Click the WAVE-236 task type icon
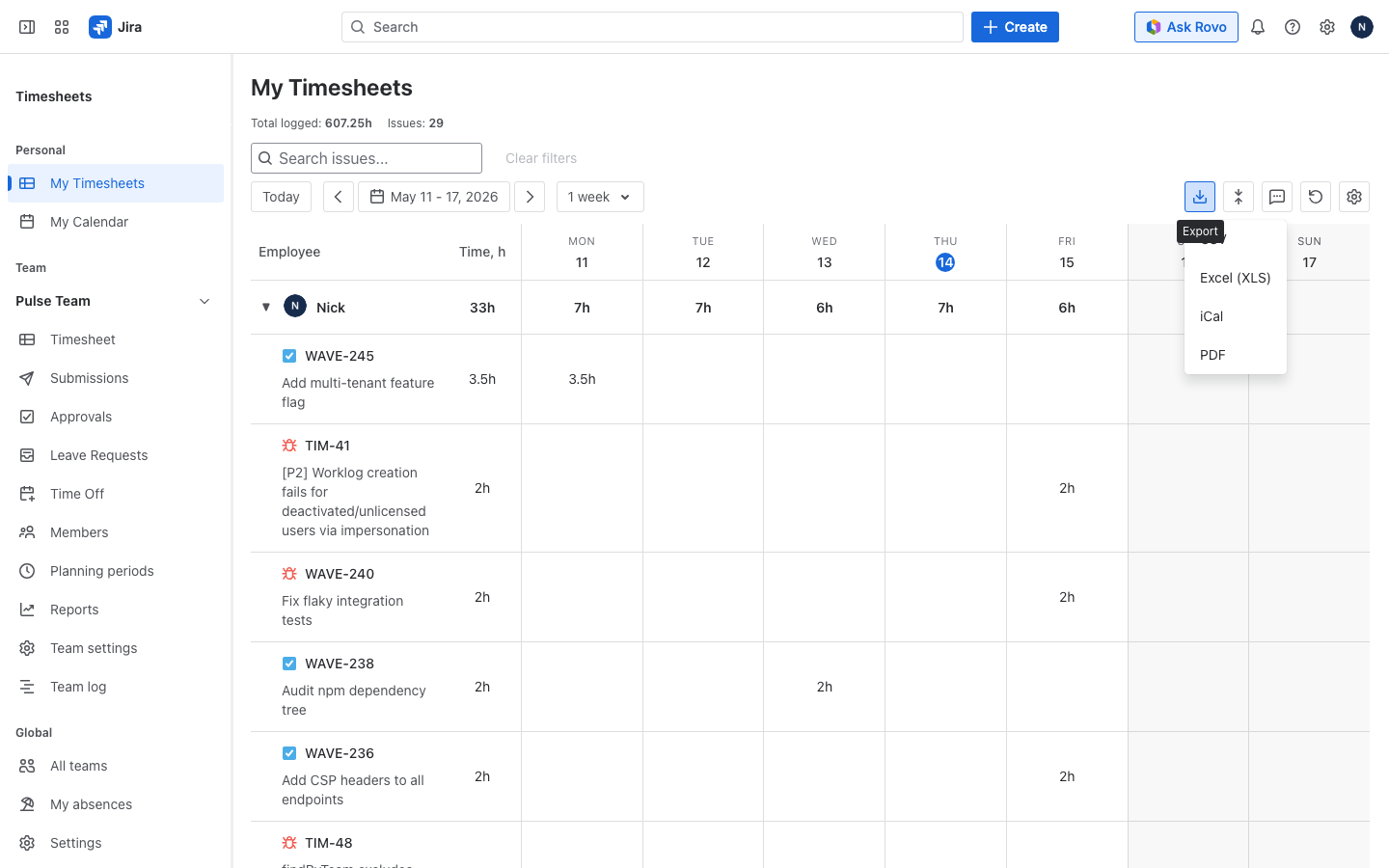The height and width of the screenshot is (868, 1389). 289,753
